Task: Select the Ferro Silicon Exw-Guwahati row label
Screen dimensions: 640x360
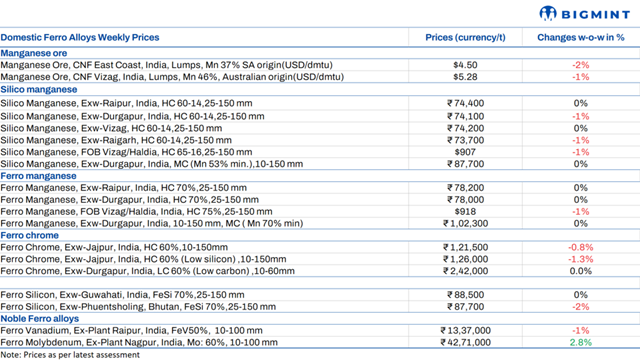Action: 122,295
